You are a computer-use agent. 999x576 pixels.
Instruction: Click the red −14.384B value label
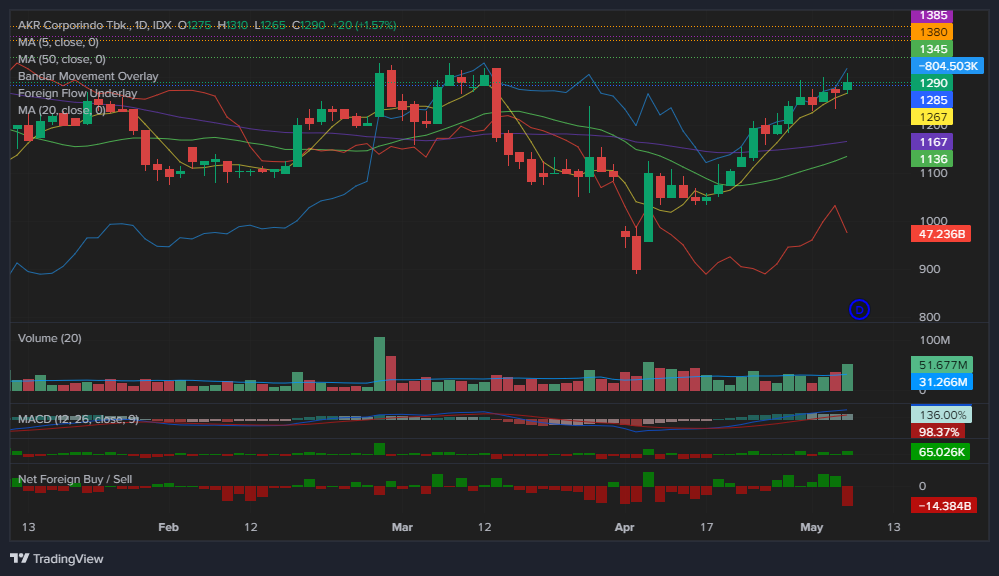942,505
